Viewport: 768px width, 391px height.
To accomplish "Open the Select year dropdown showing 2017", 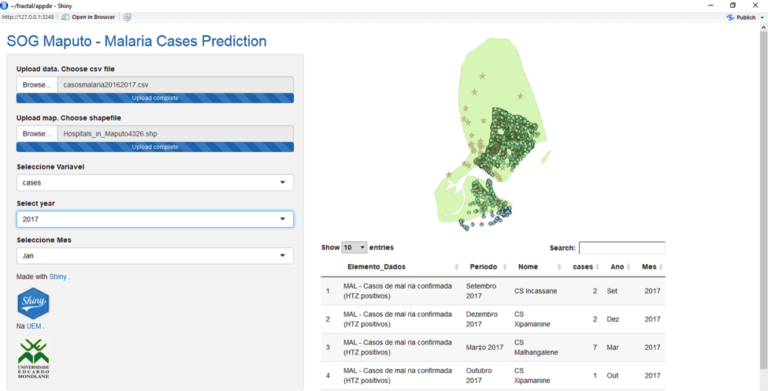I will [155, 219].
